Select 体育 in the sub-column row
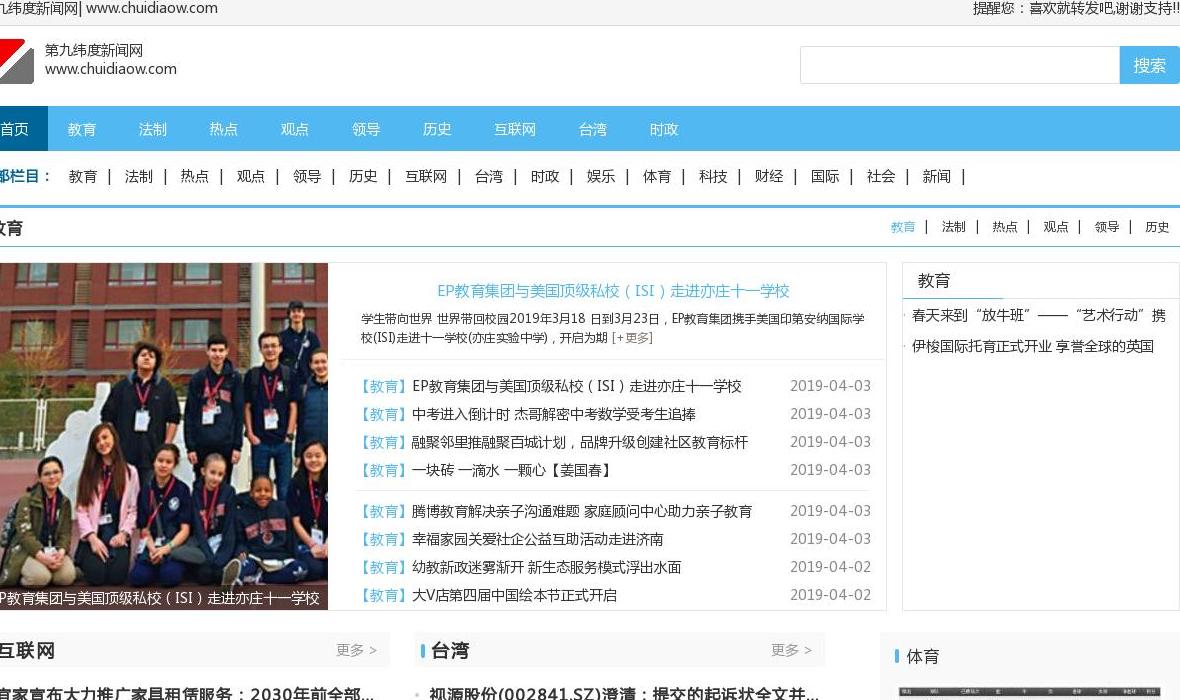 click(657, 176)
